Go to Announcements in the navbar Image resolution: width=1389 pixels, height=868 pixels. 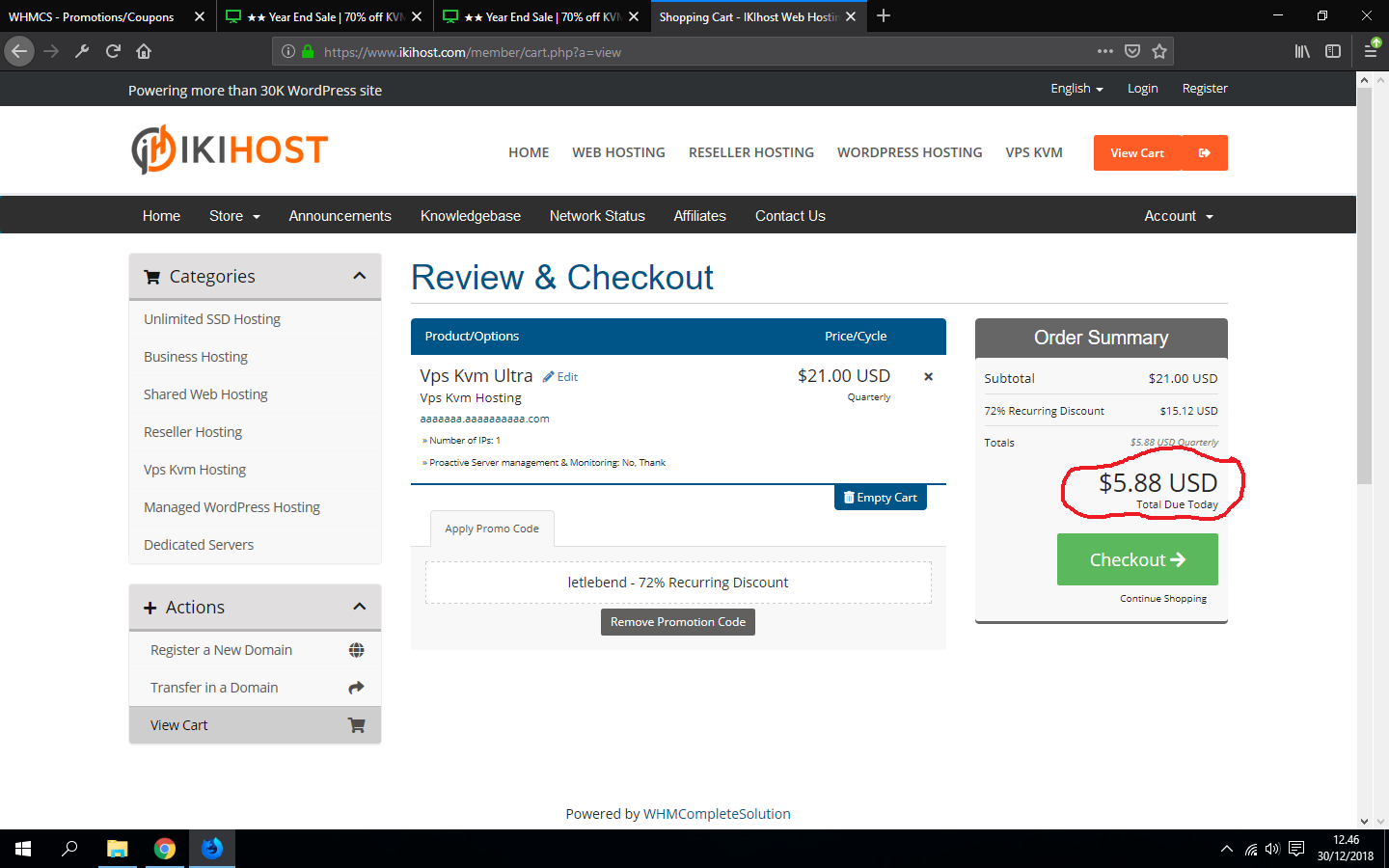(x=340, y=216)
